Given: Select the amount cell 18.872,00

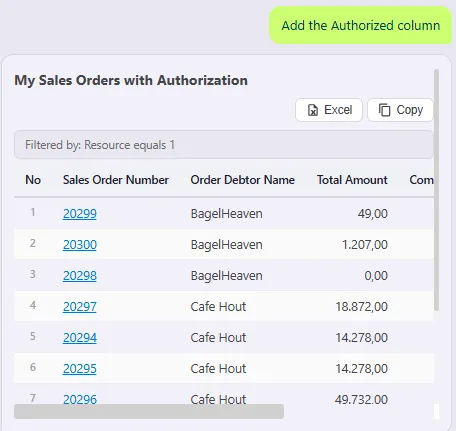Looking at the screenshot, I should click(361, 307).
